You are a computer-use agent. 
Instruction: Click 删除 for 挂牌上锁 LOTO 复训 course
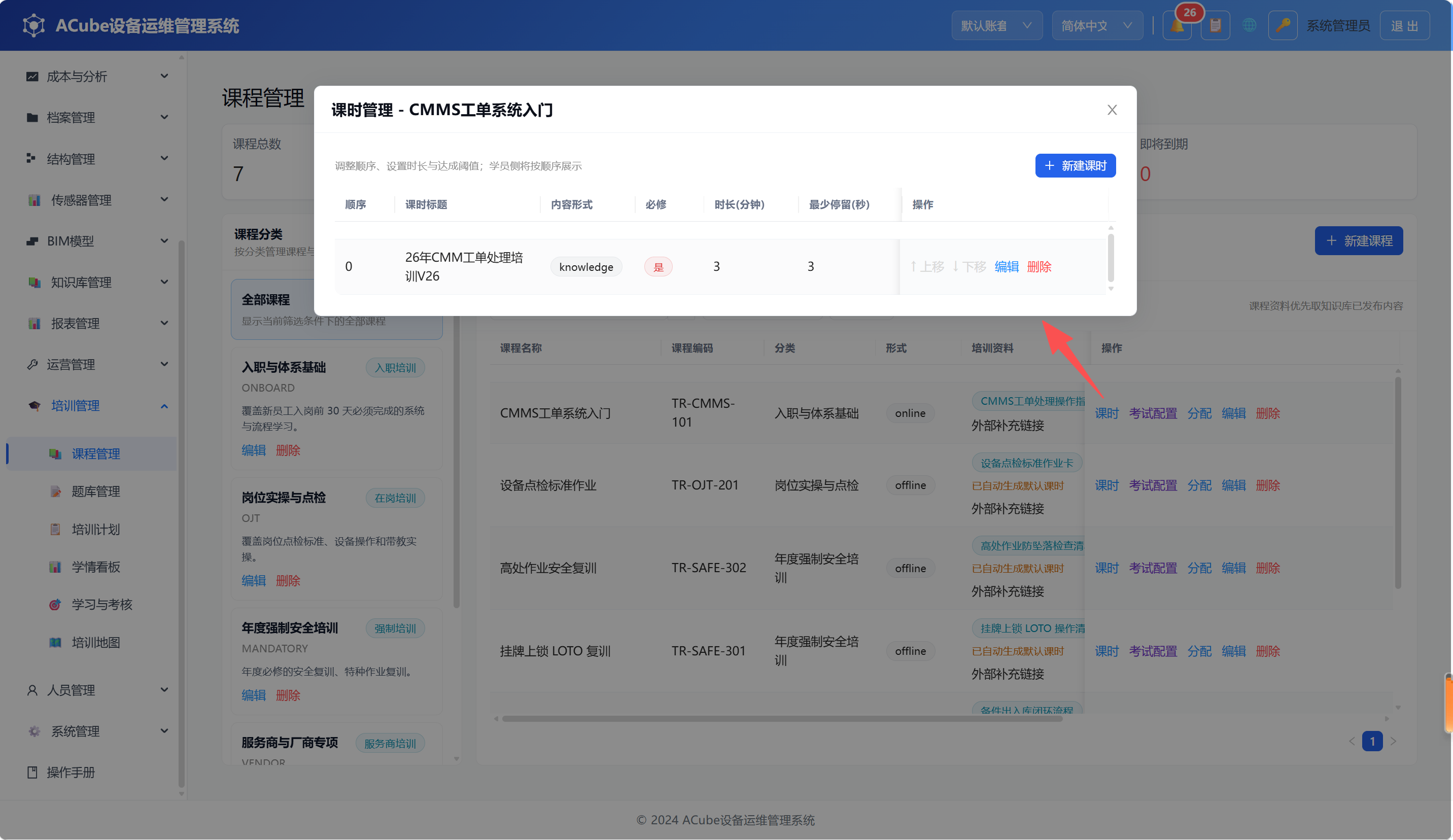[x=1267, y=651]
